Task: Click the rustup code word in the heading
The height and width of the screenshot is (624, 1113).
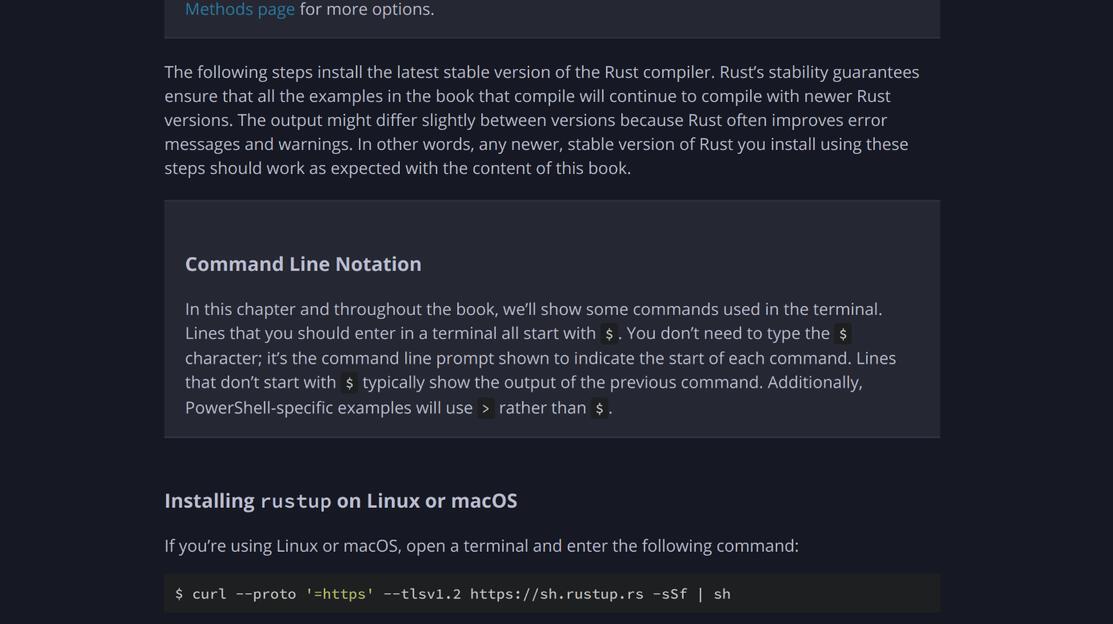Action: coord(295,502)
